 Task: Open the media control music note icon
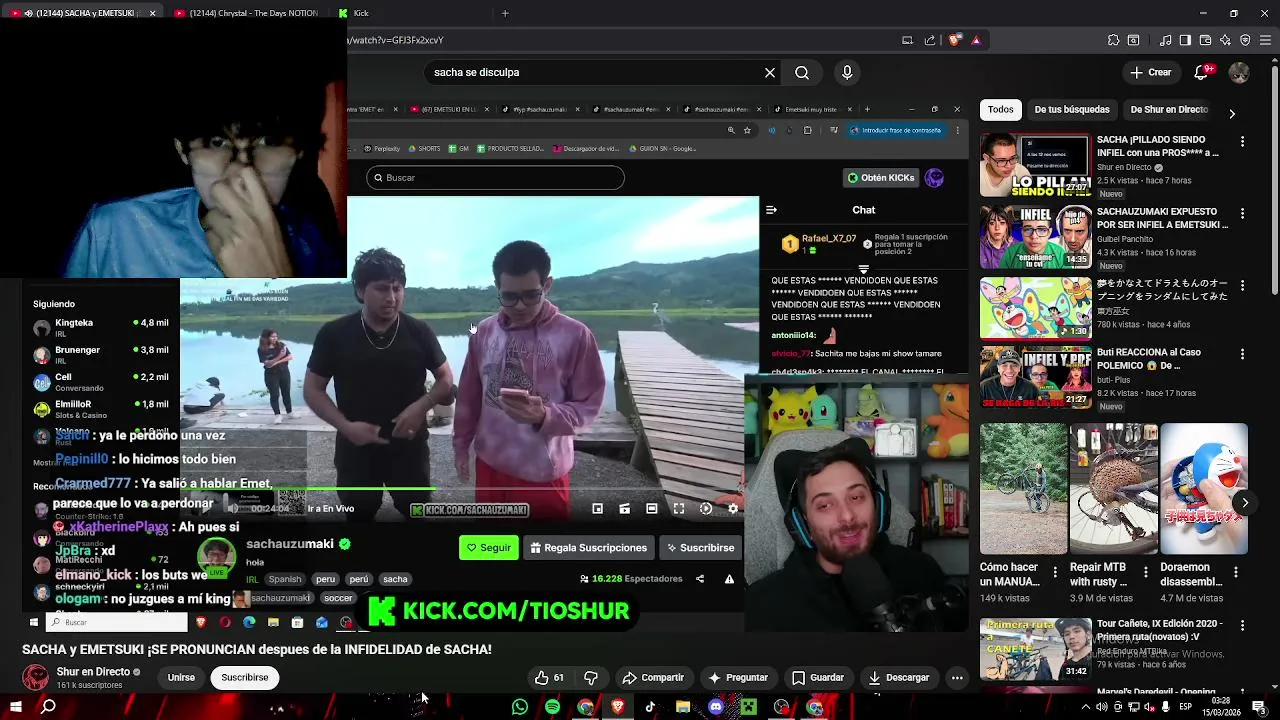1165,40
